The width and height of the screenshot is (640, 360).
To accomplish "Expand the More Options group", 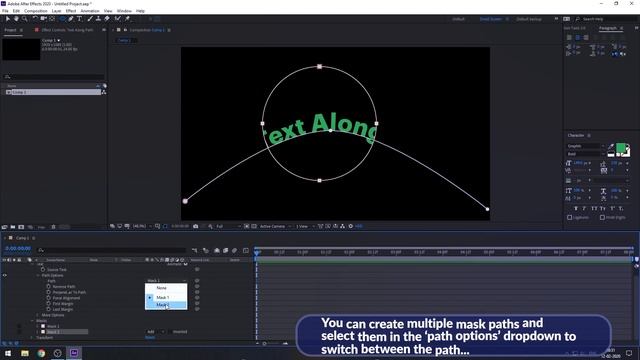I will (x=38, y=315).
